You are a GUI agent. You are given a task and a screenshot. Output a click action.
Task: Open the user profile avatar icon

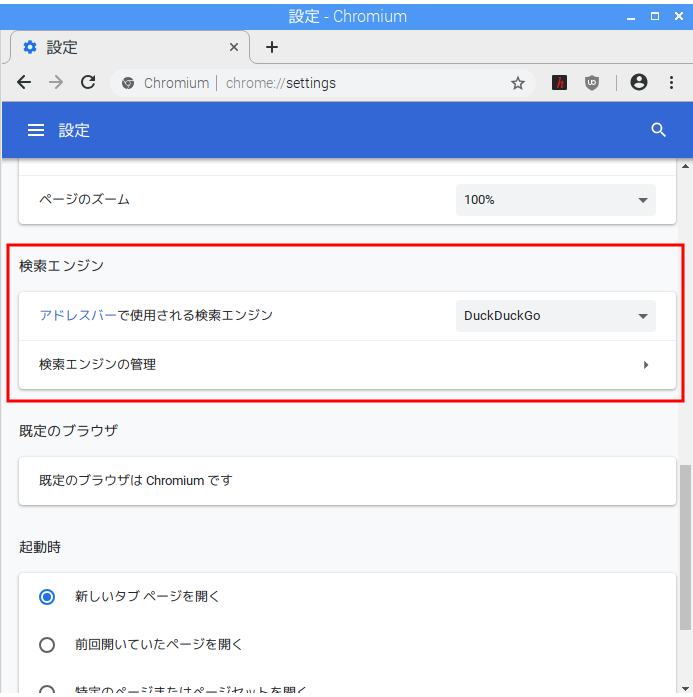point(639,83)
